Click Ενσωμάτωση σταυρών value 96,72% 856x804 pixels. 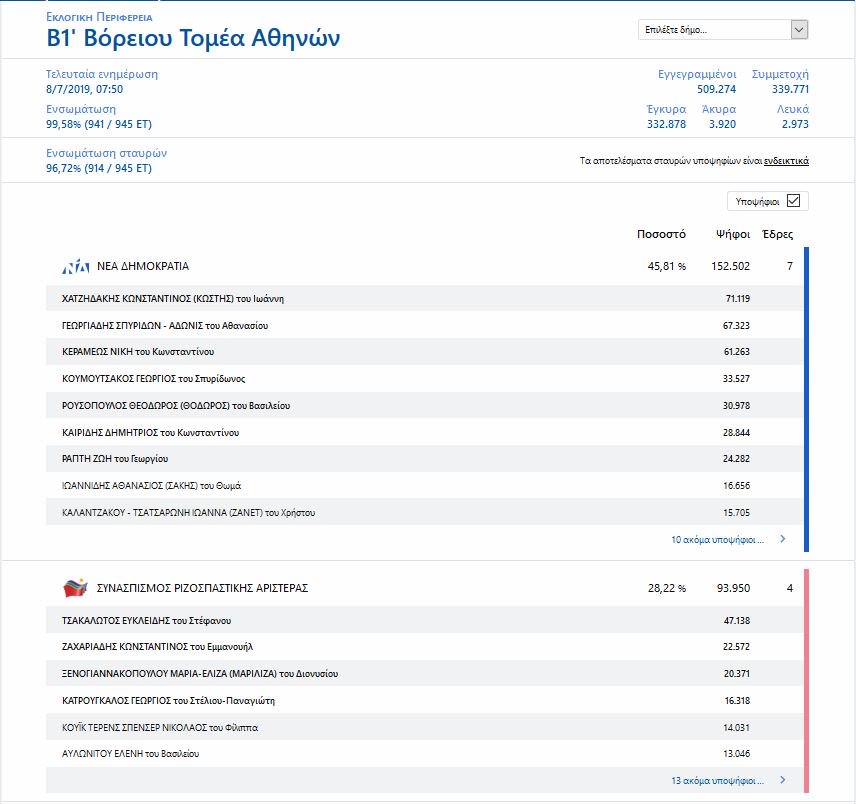pos(99,168)
